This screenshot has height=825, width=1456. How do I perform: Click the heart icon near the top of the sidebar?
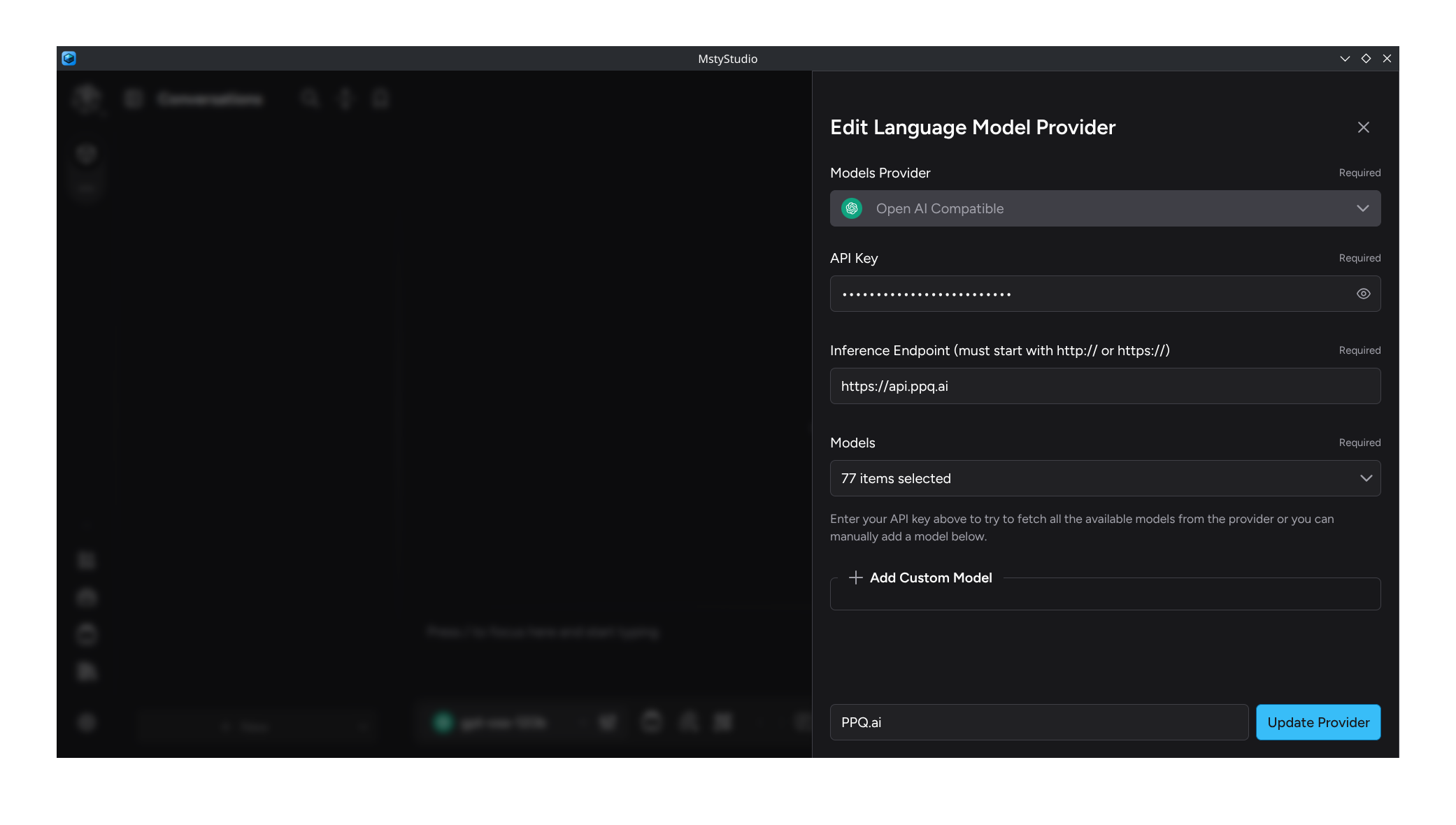pyautogui.click(x=86, y=153)
